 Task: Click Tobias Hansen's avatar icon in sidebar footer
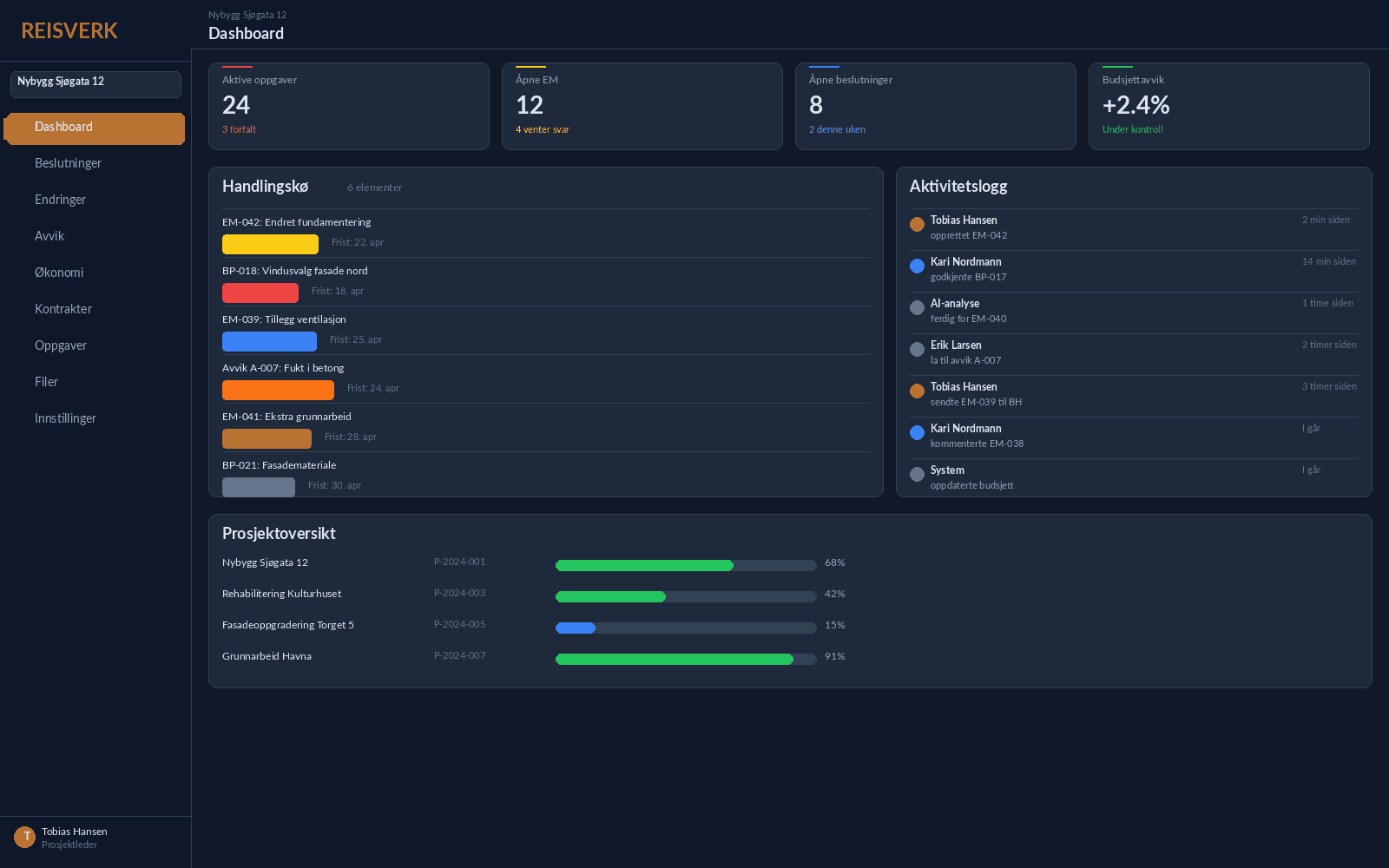click(x=24, y=837)
